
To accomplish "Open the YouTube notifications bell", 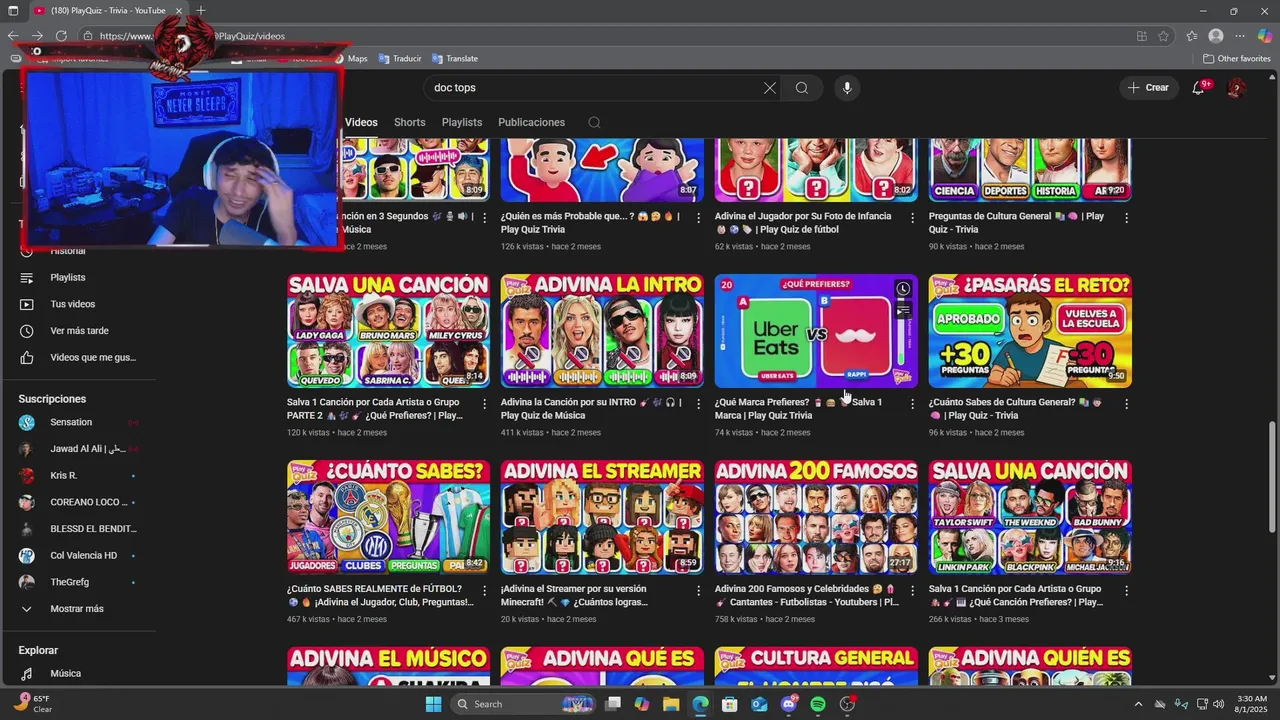I will [x=1199, y=88].
